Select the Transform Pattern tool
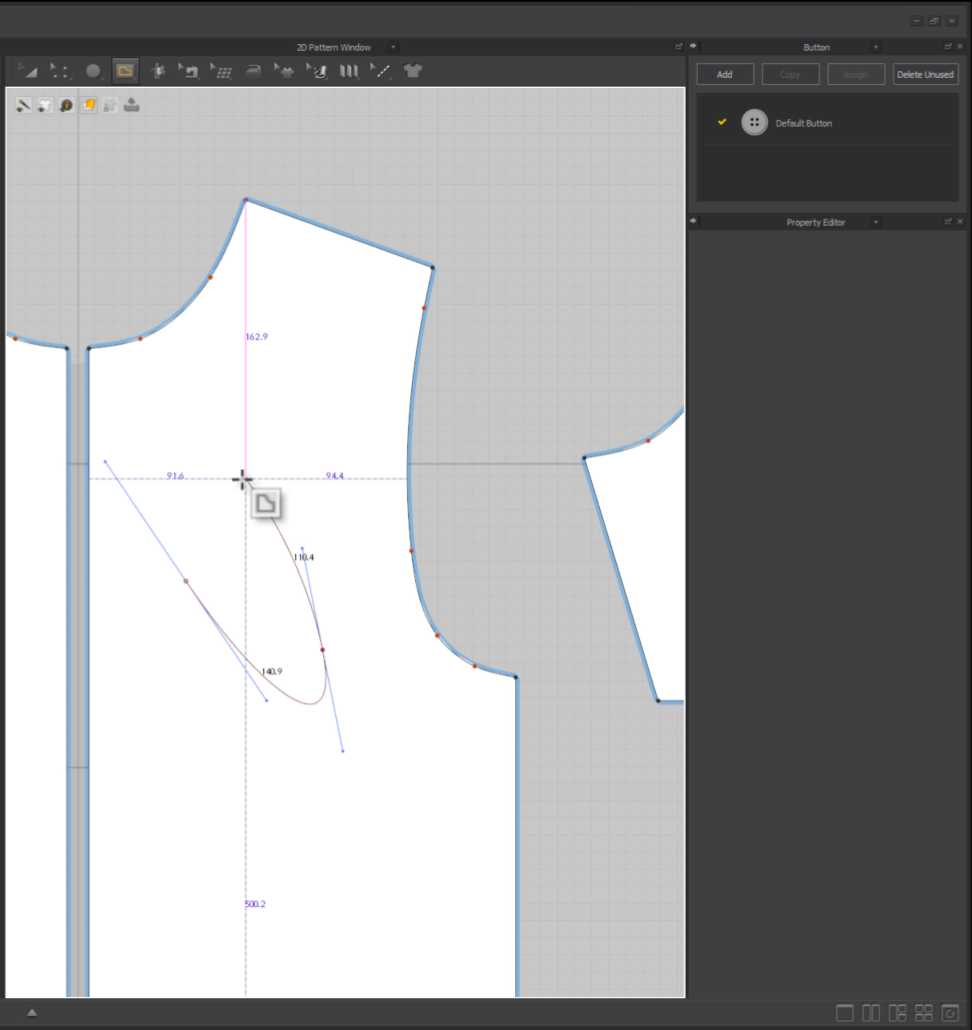The height and width of the screenshot is (1030, 972). pyautogui.click(x=28, y=71)
